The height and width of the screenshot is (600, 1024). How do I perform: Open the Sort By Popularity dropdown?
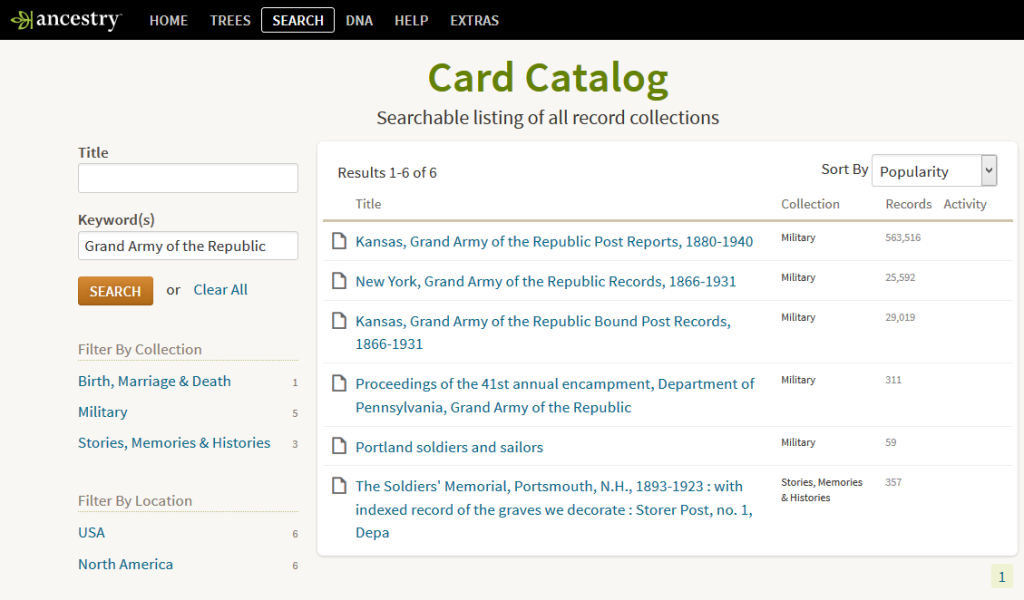(x=934, y=171)
